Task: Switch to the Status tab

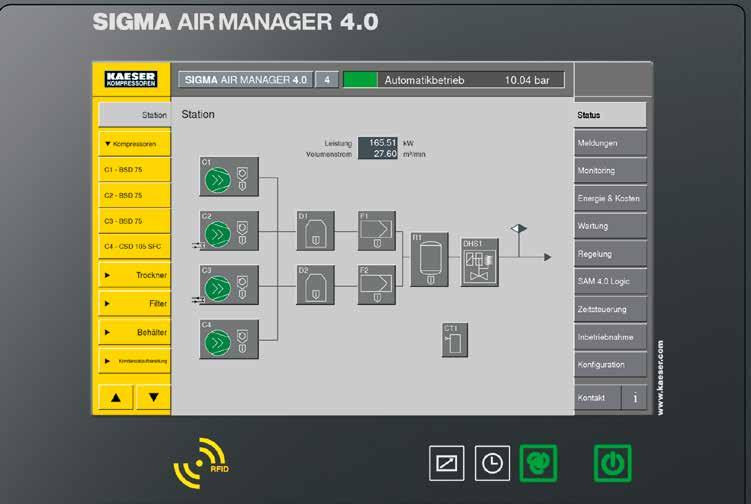Action: [610, 115]
